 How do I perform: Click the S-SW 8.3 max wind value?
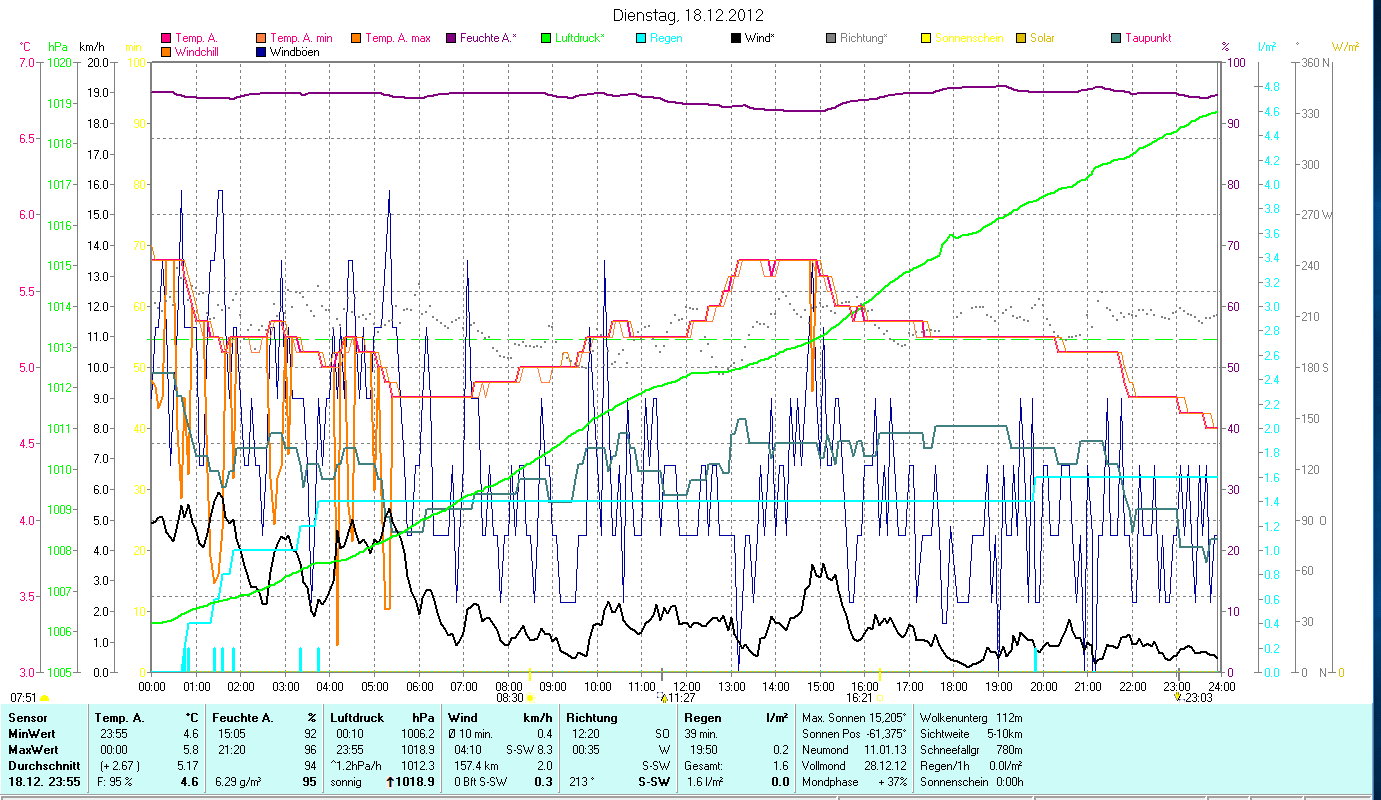[x=529, y=750]
